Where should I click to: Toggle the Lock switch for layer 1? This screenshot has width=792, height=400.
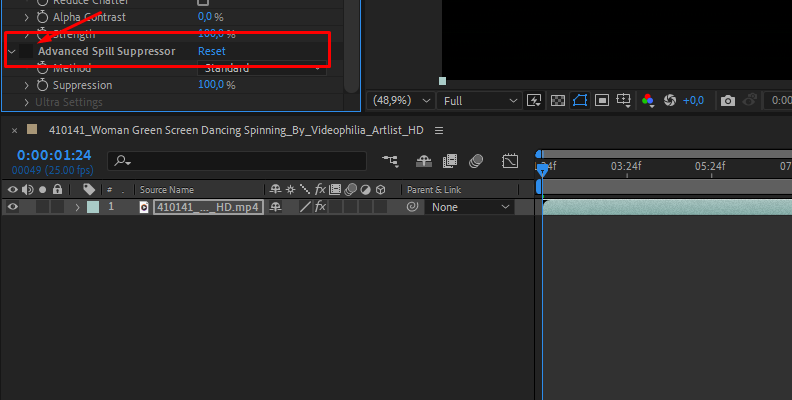(x=57, y=207)
